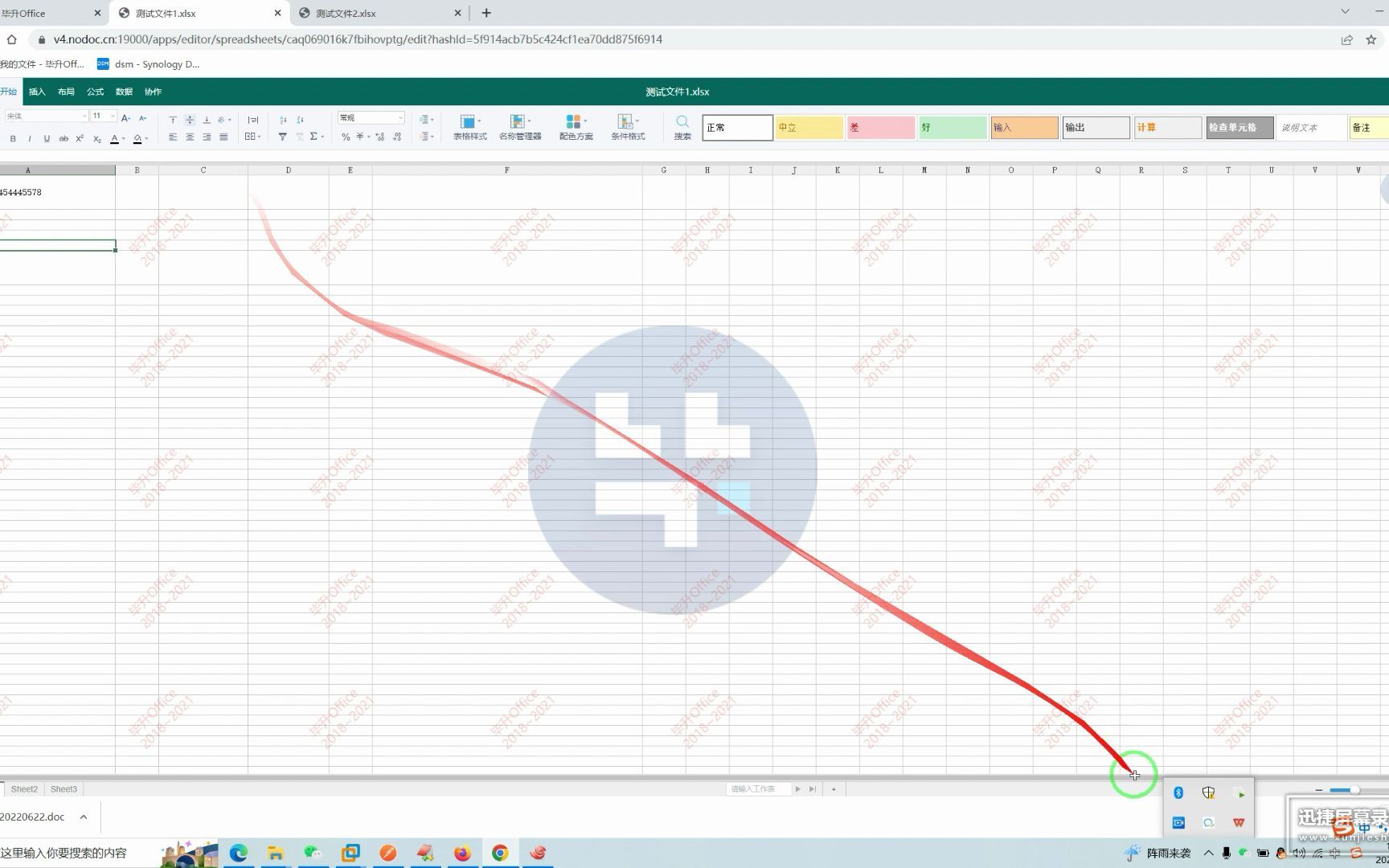Screen dimensions: 1389x868
Task: Apply 差 cell style
Action: point(881,128)
